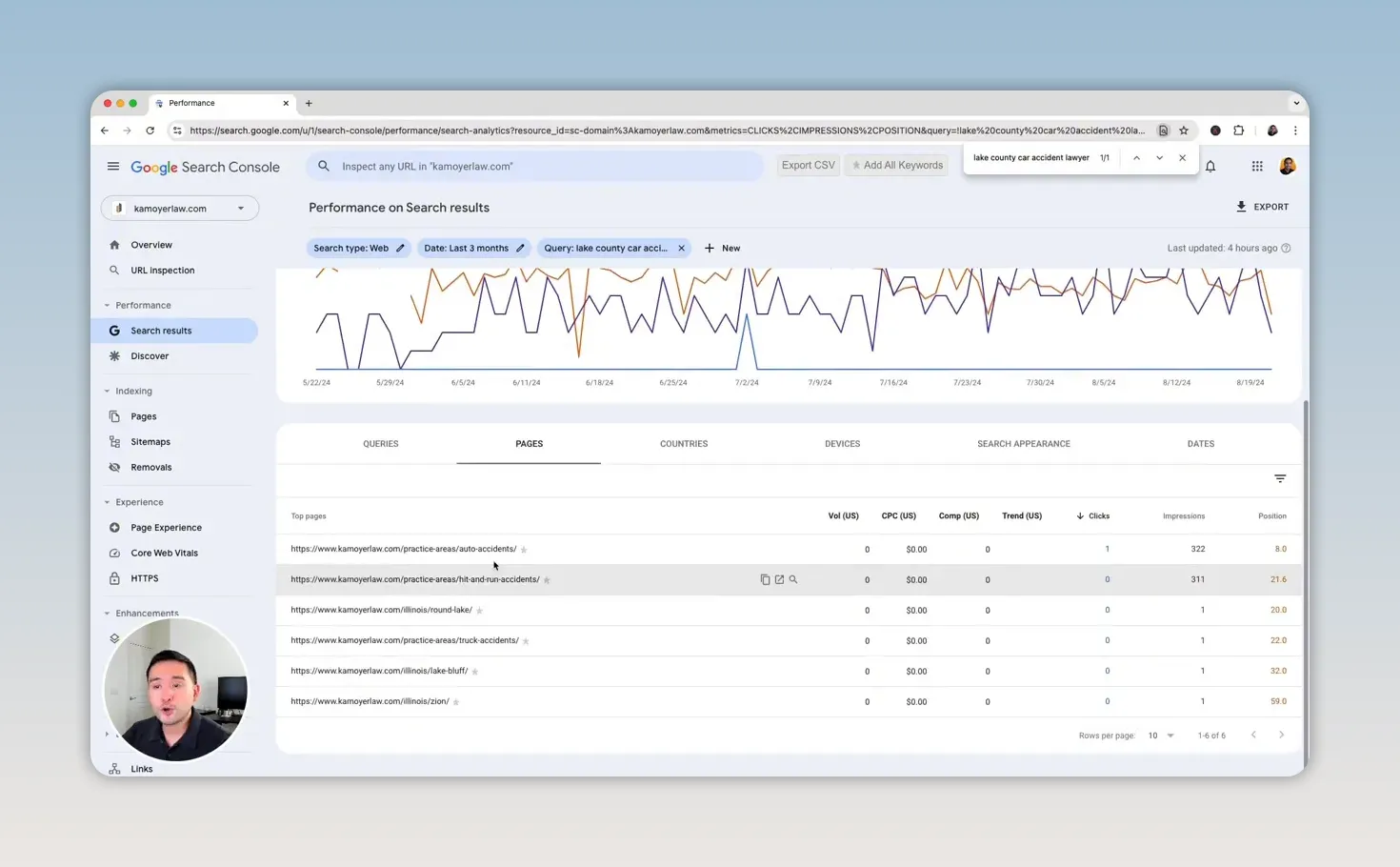This screenshot has width=1400, height=867.
Task: Open Chrome three-dot menu
Action: tap(1295, 131)
